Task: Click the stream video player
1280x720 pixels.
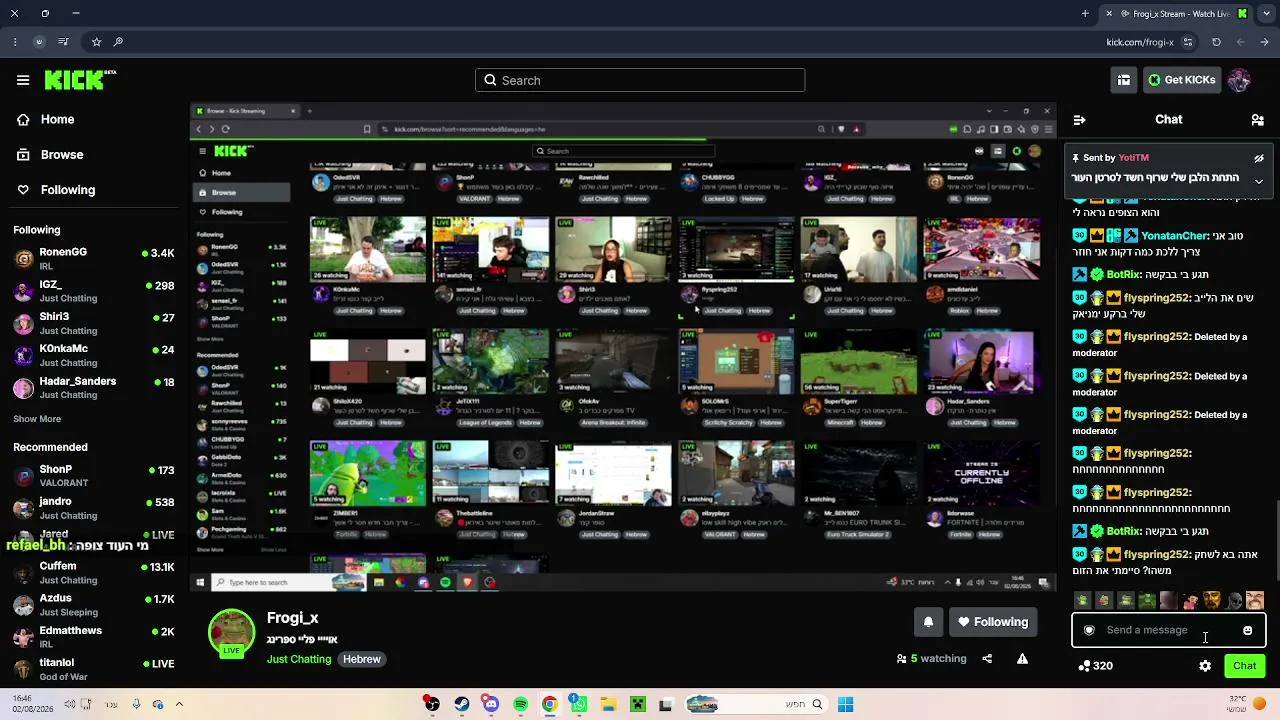Action: [623, 347]
